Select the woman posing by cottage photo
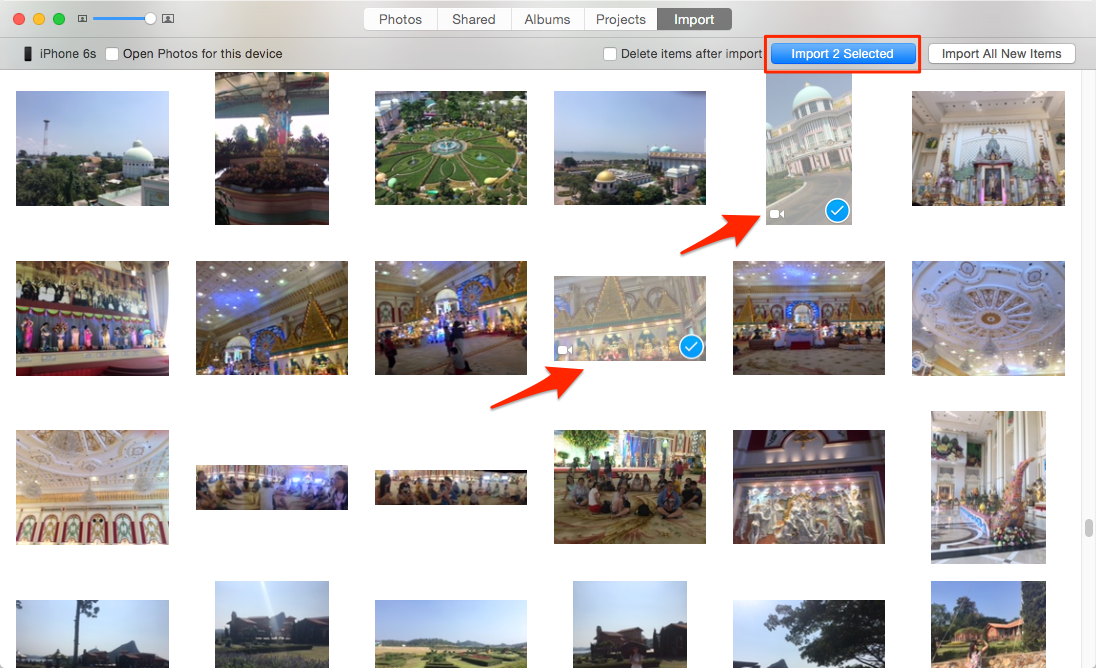 (988, 625)
